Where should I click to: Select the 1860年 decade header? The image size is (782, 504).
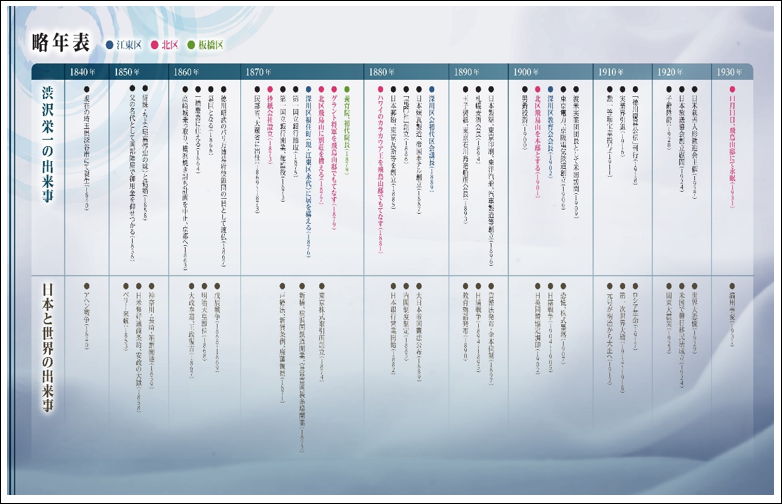point(186,72)
